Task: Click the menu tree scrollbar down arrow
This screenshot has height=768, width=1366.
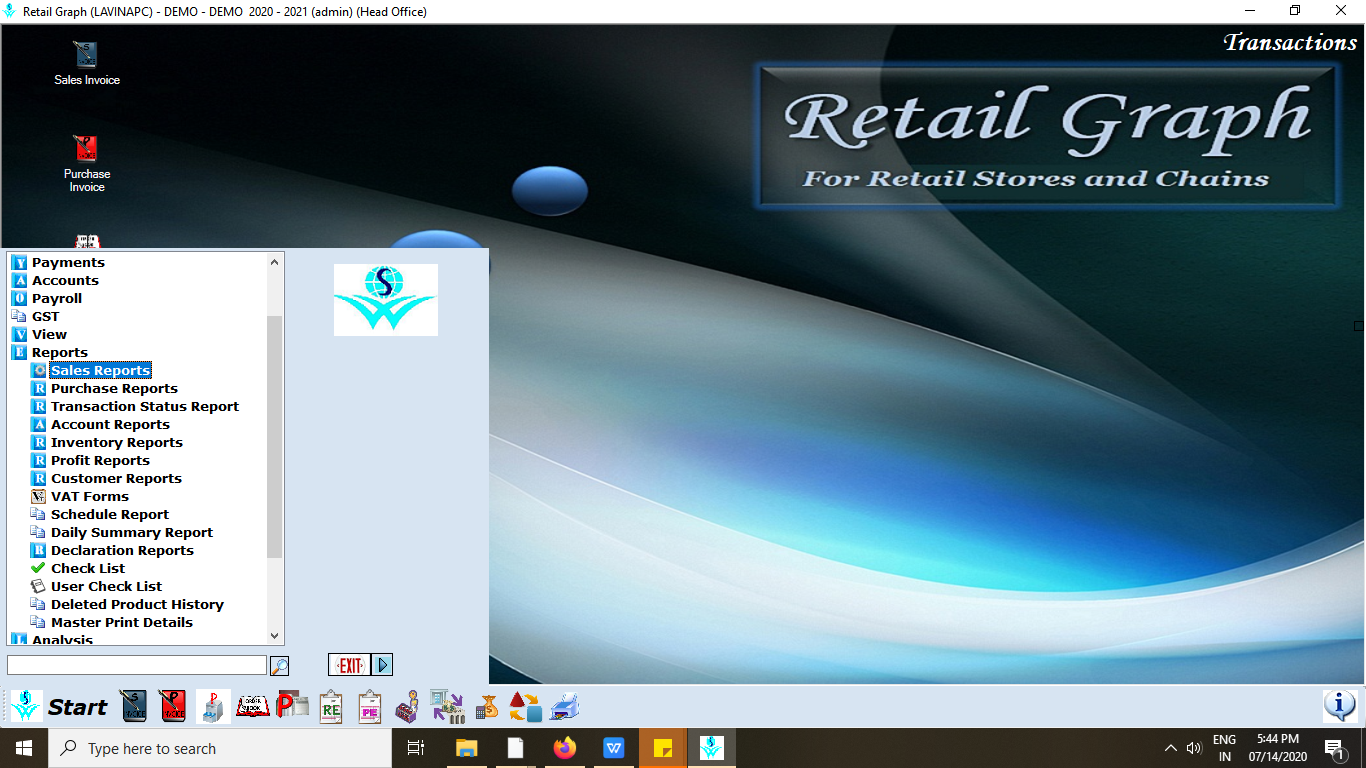Action: [275, 636]
